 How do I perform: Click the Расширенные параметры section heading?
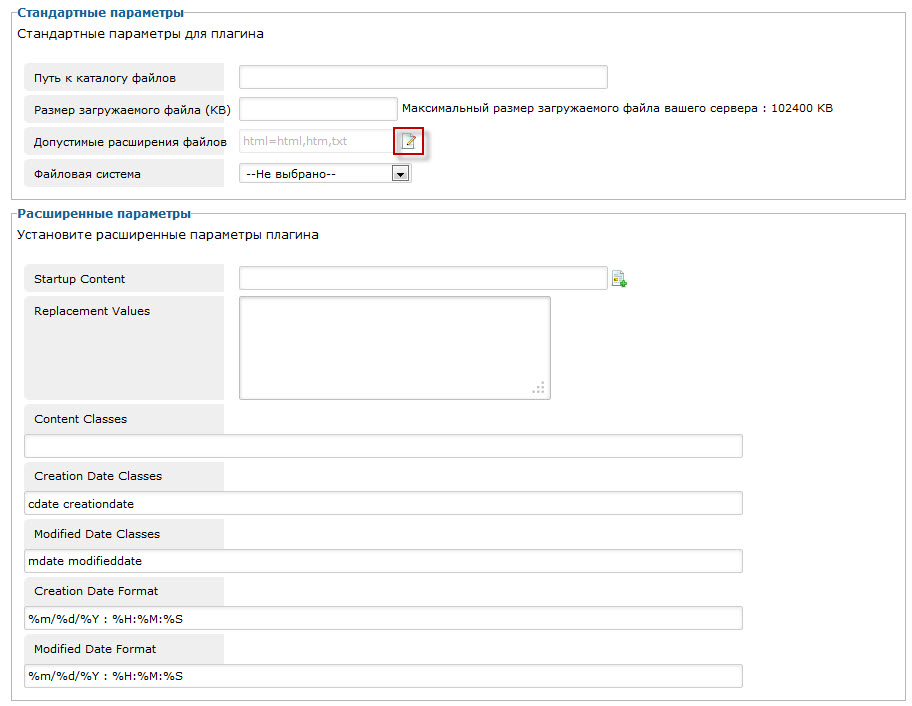[x=104, y=214]
